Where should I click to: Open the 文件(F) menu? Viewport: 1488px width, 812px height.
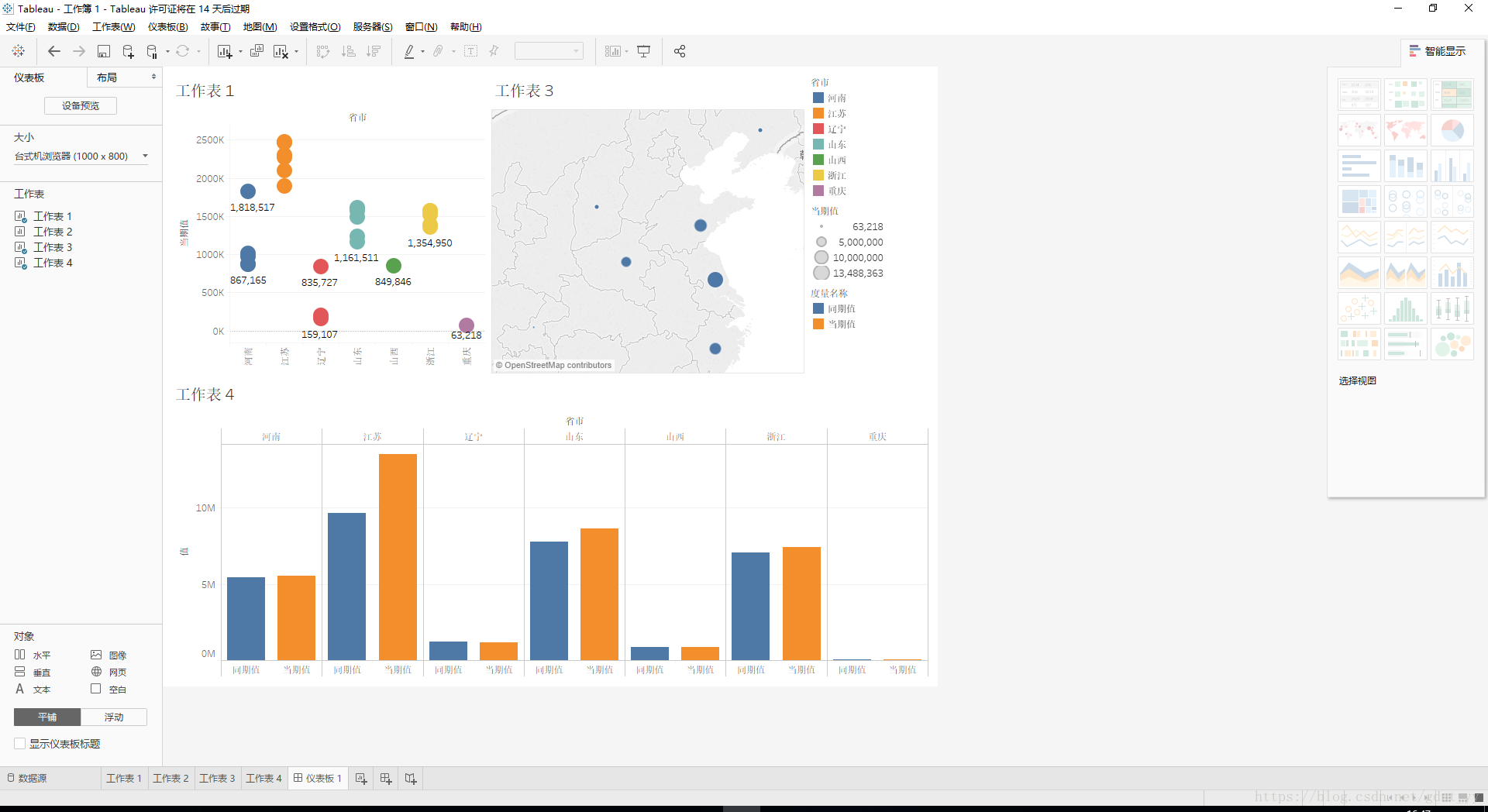[x=21, y=27]
